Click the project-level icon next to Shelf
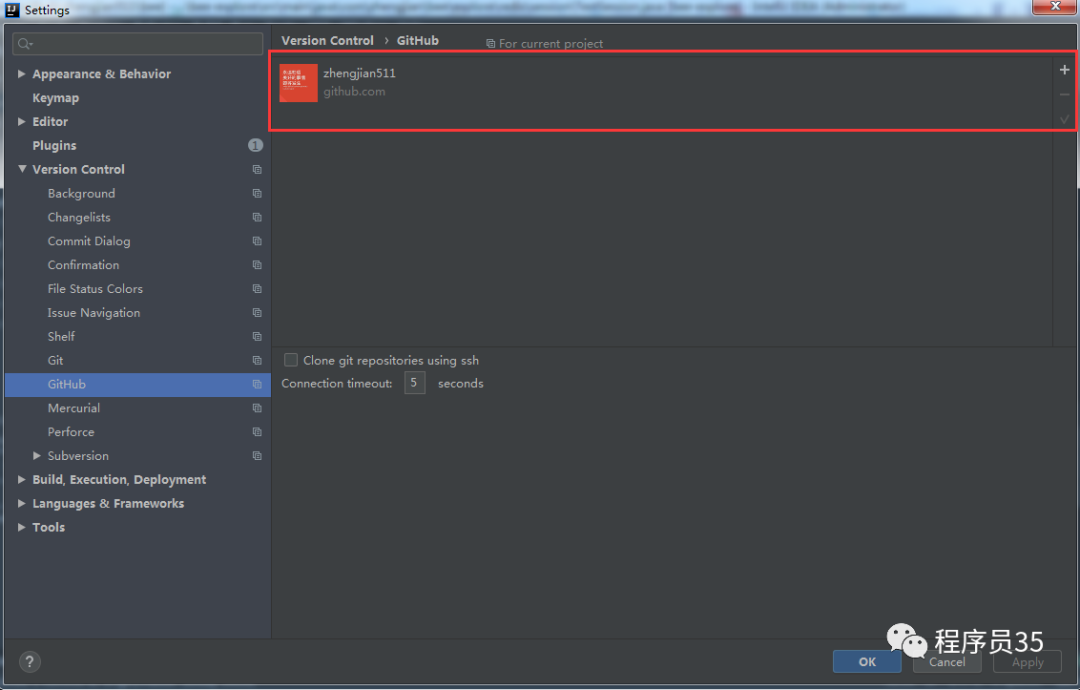 coord(257,337)
